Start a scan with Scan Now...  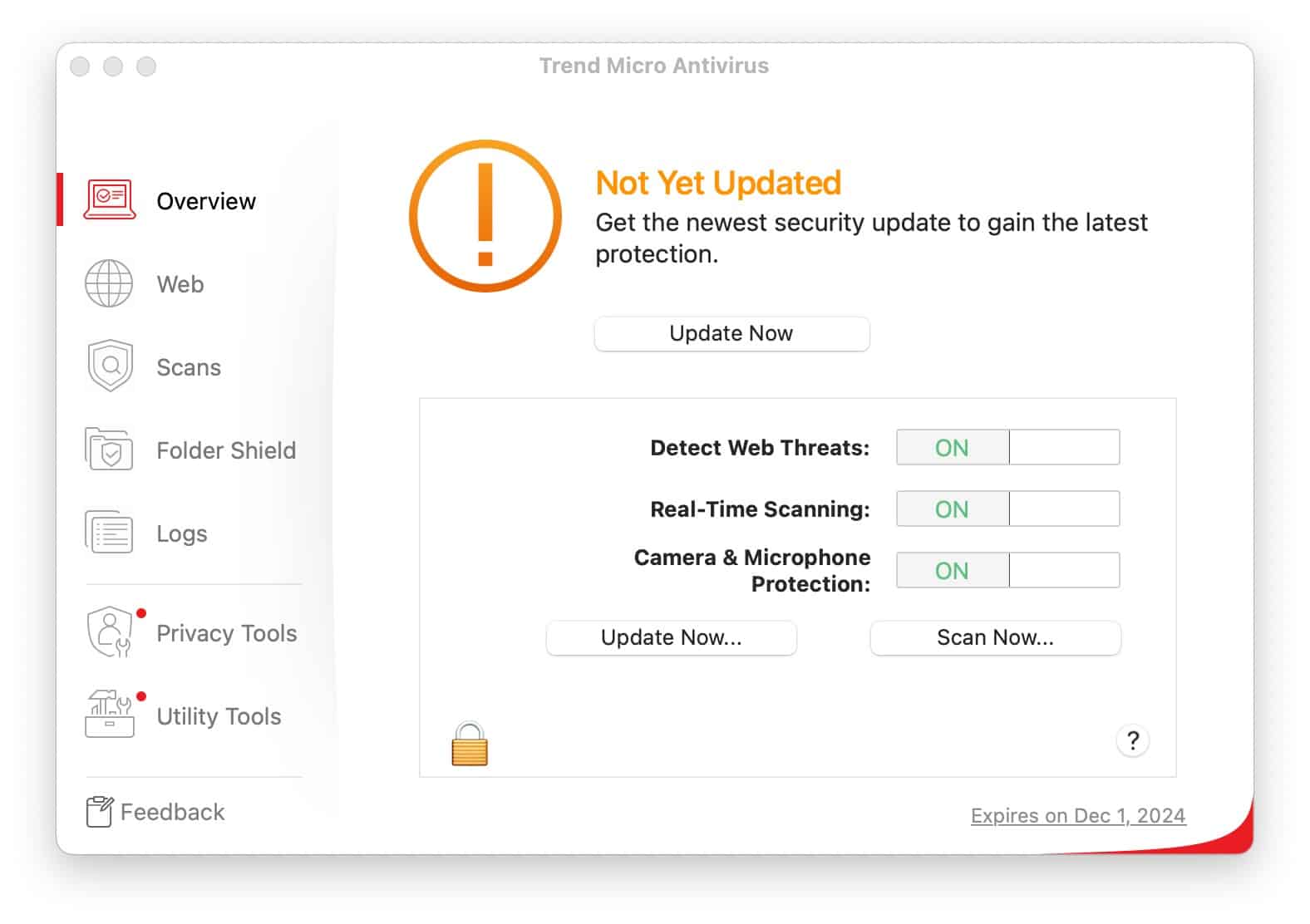pos(995,637)
